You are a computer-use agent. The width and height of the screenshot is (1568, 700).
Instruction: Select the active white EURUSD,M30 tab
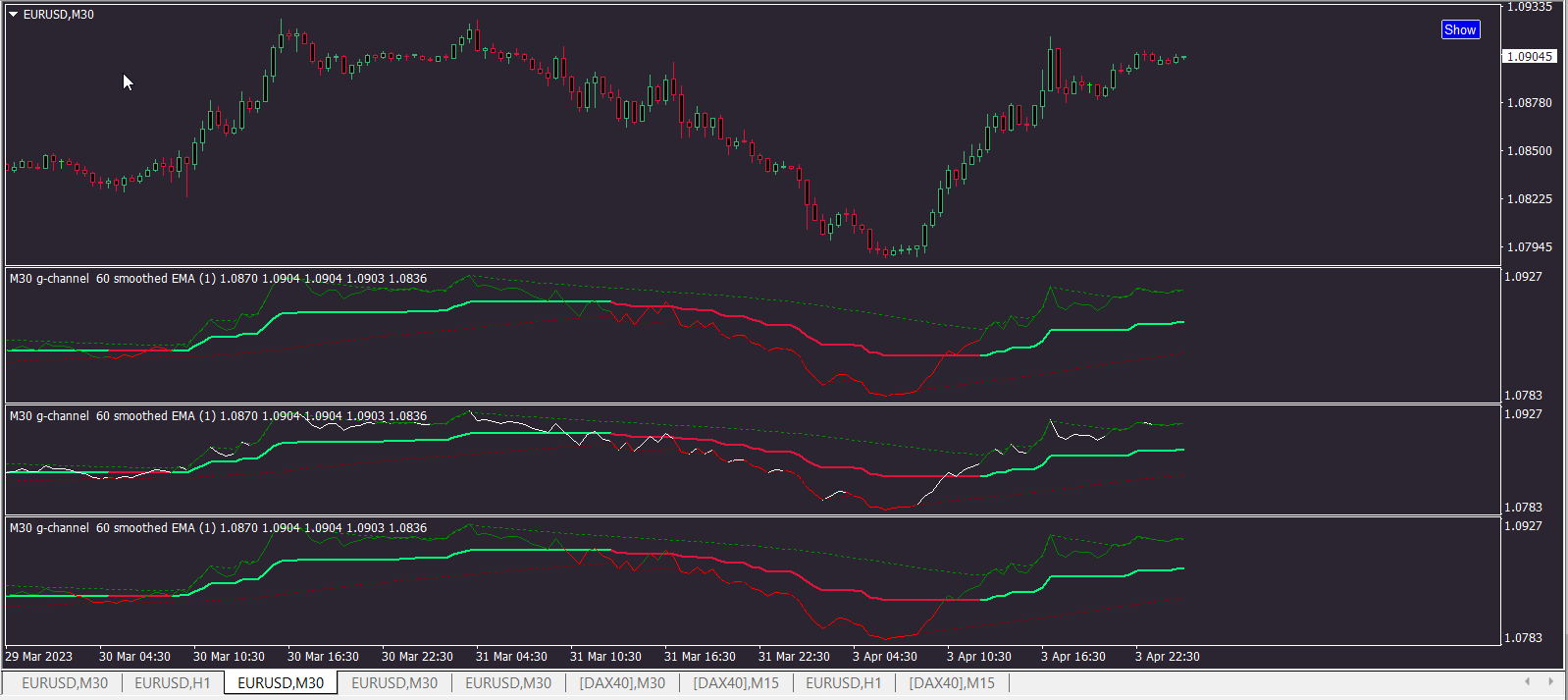tap(281, 682)
